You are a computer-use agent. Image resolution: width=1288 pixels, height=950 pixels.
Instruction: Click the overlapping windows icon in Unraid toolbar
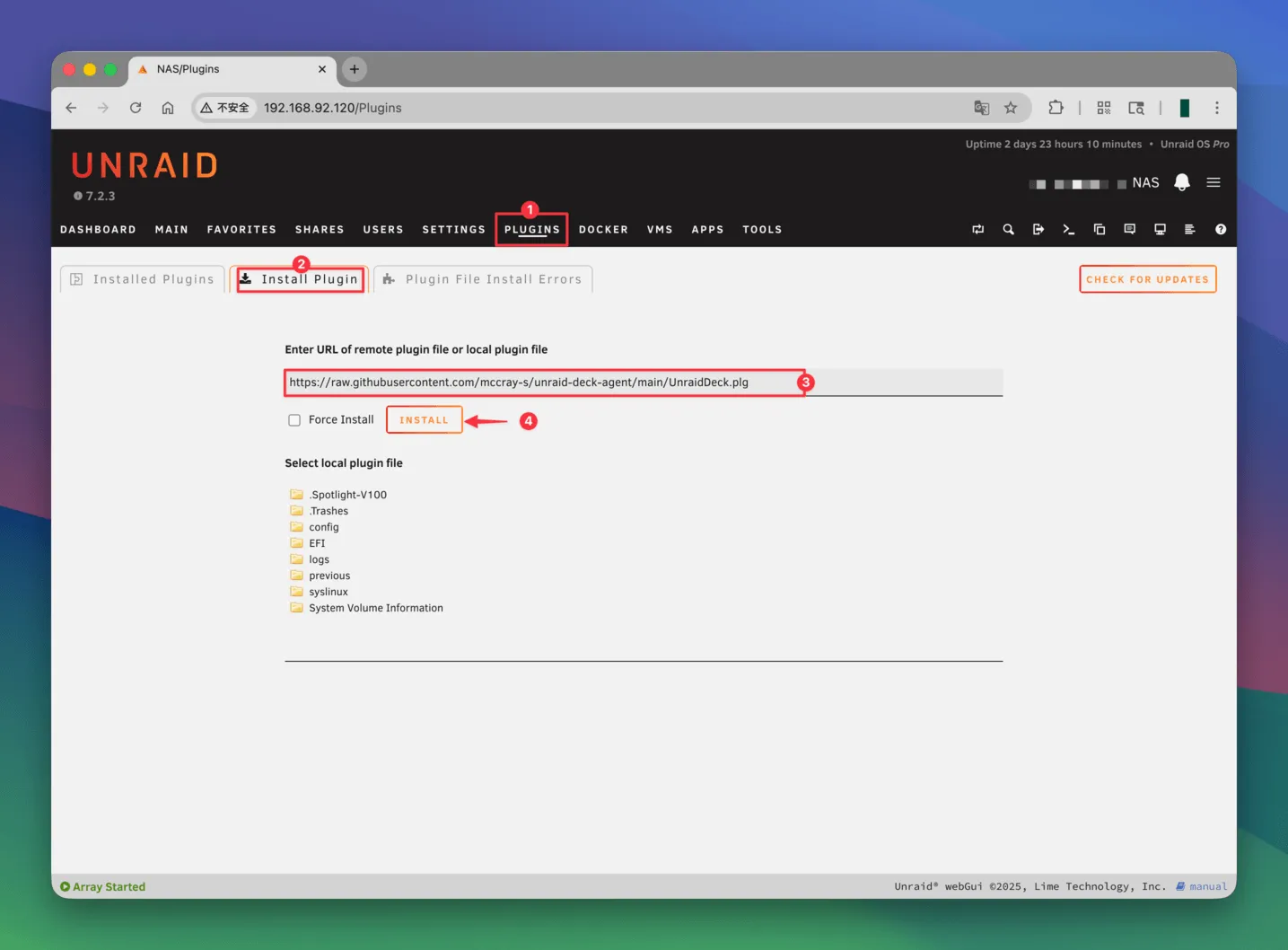coord(1100,230)
